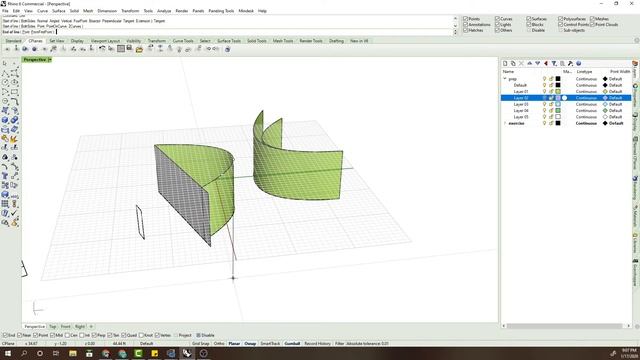The height and width of the screenshot is (360, 640).
Task: Open layer panel Help icon
Action: (578, 64)
